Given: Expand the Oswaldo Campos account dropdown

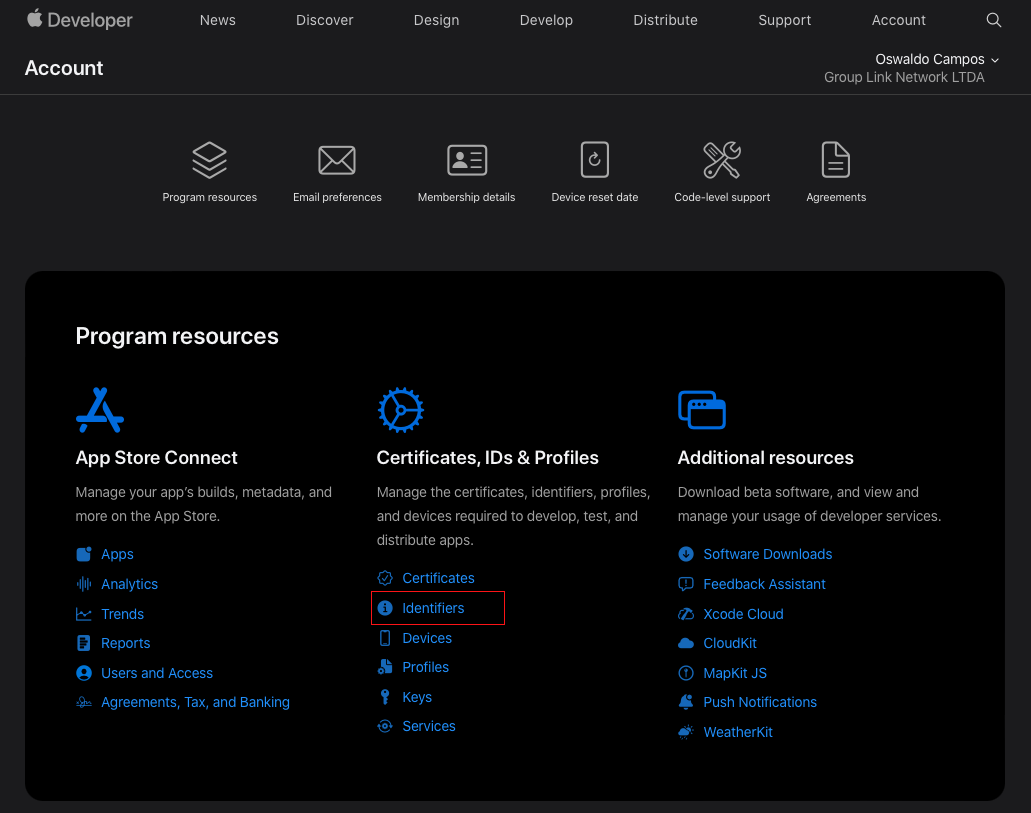Looking at the screenshot, I should pyautogui.click(x=936, y=59).
